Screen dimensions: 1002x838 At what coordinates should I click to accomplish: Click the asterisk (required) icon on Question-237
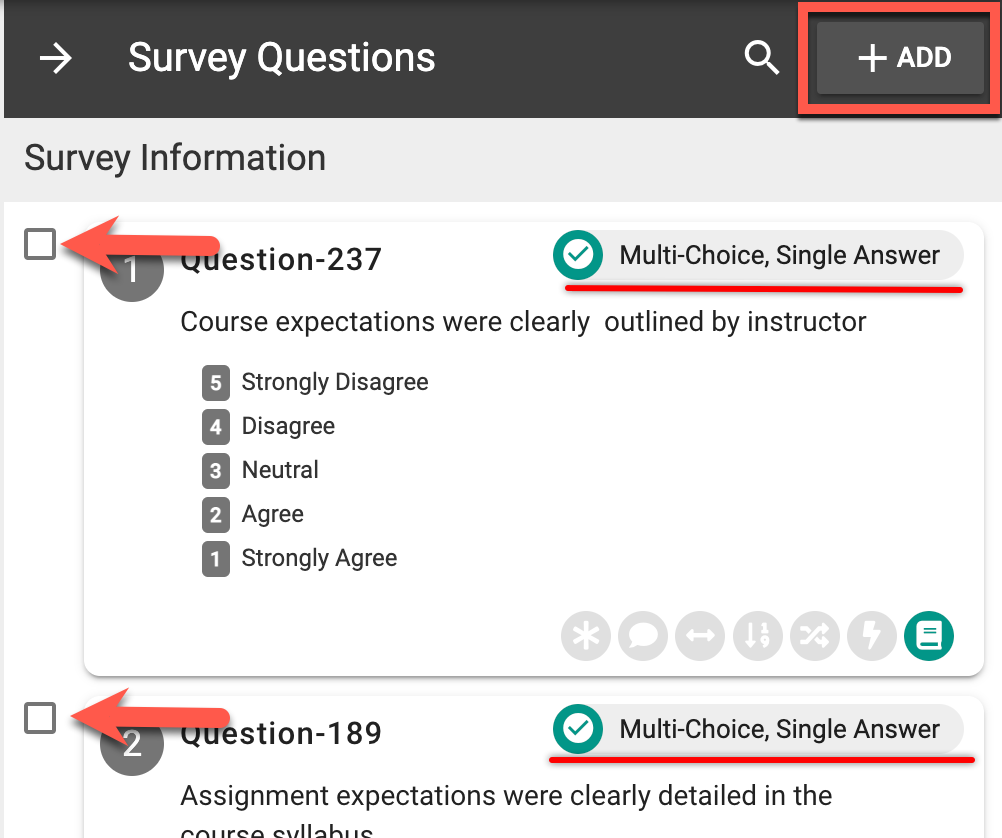(x=586, y=637)
